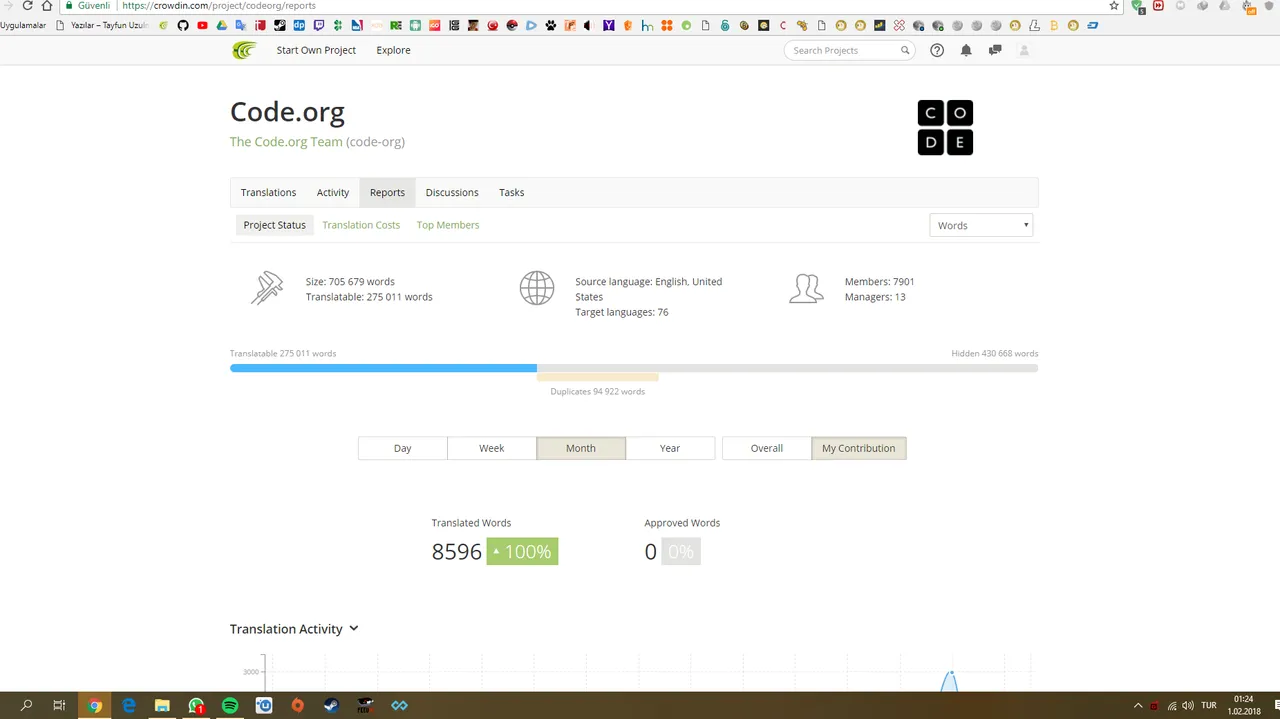Select the Reports tab
This screenshot has width=1280, height=719.
(387, 192)
